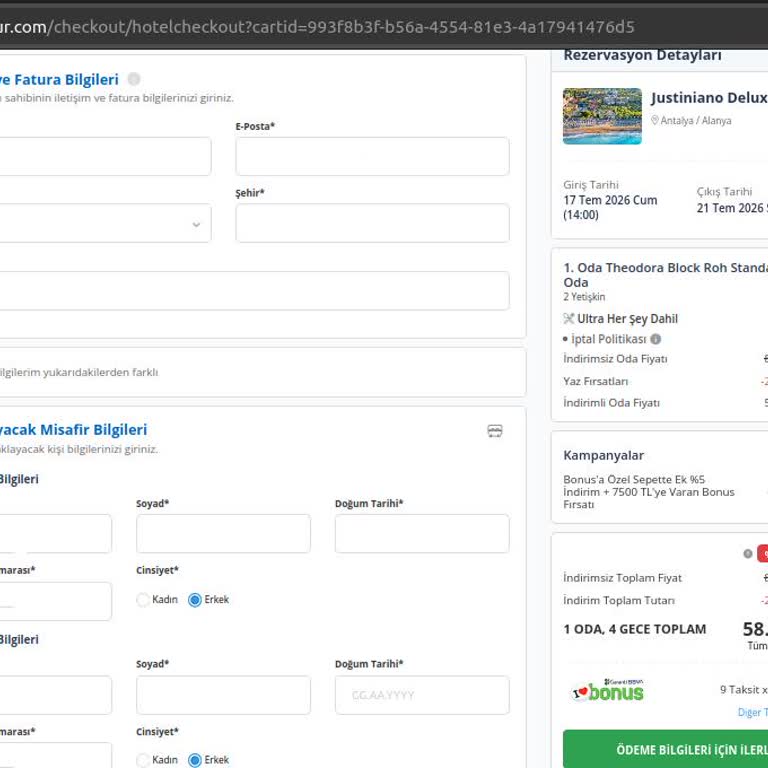Click the Şehir input field

[x=372, y=223]
